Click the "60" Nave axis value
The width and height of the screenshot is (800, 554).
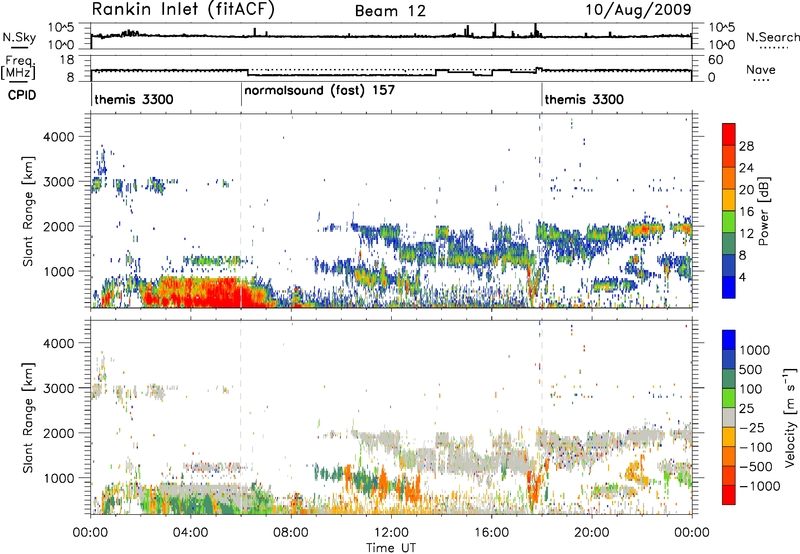716,60
